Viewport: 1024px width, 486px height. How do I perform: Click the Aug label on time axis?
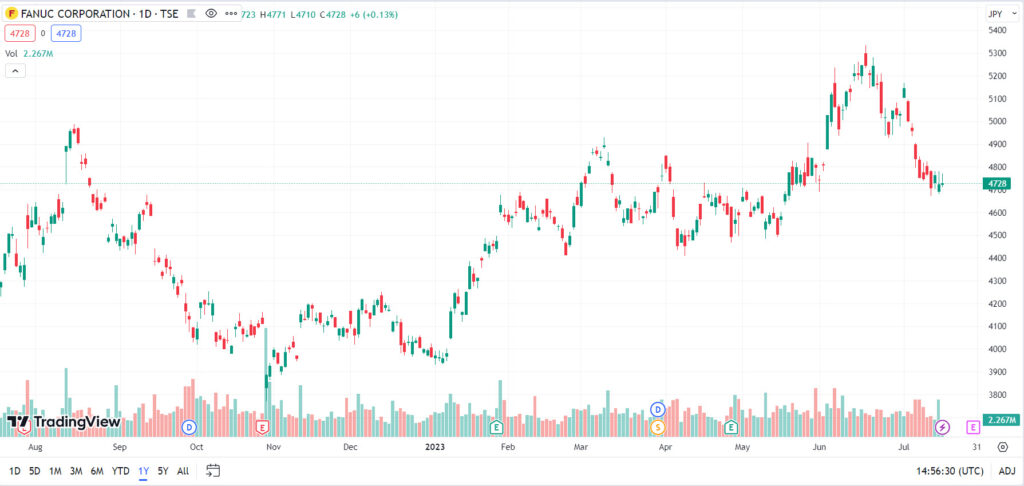pyautogui.click(x=36, y=447)
